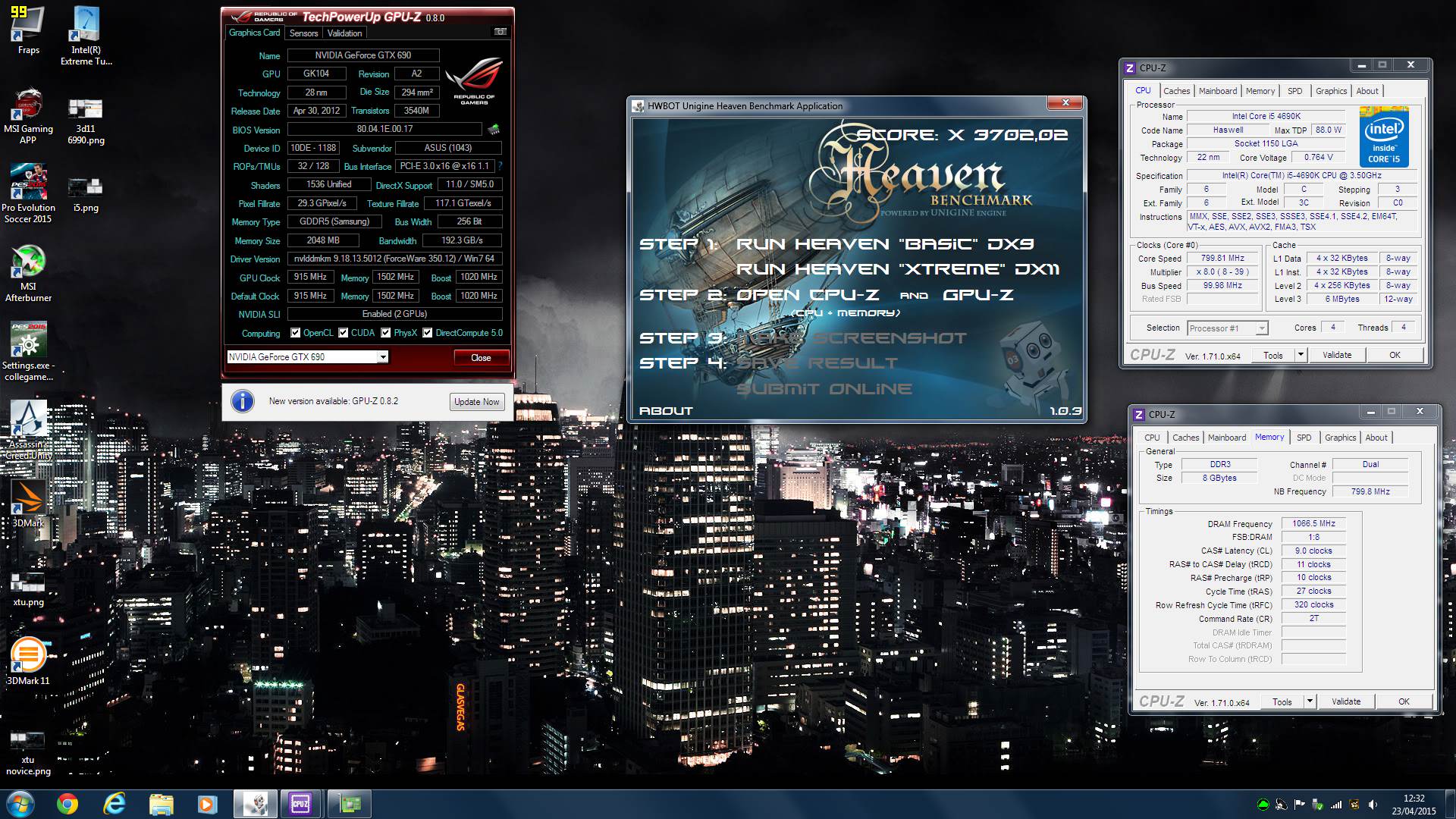The width and height of the screenshot is (1456, 819).
Task: Open media player icon on taskbar
Action: (x=207, y=804)
